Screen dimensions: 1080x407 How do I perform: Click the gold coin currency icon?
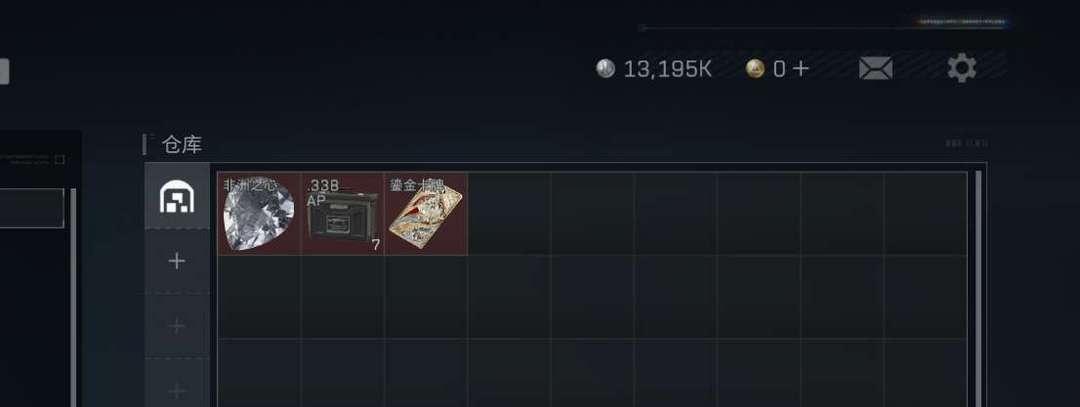coord(756,68)
